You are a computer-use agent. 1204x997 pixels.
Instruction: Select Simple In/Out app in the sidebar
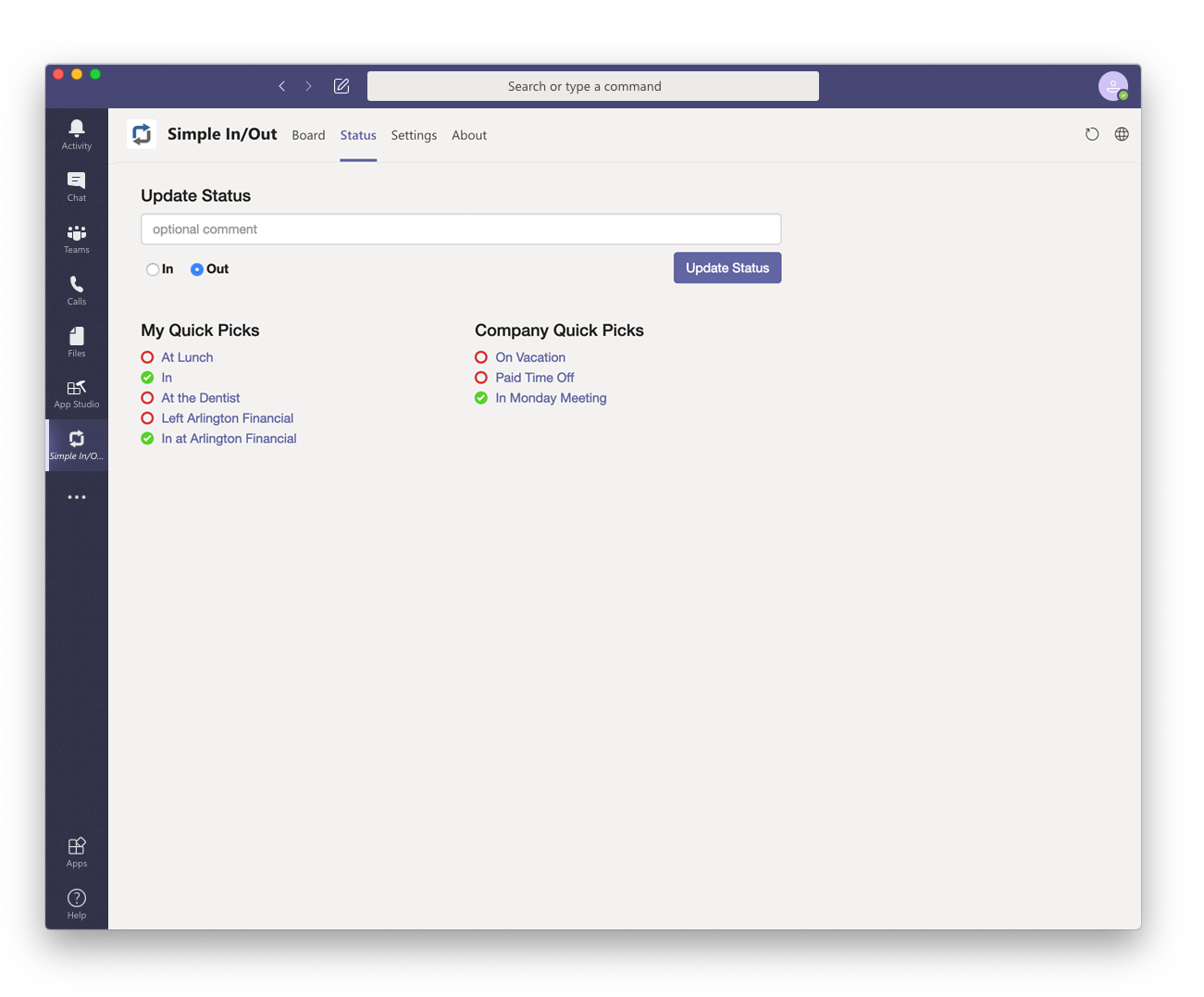pyautogui.click(x=77, y=445)
